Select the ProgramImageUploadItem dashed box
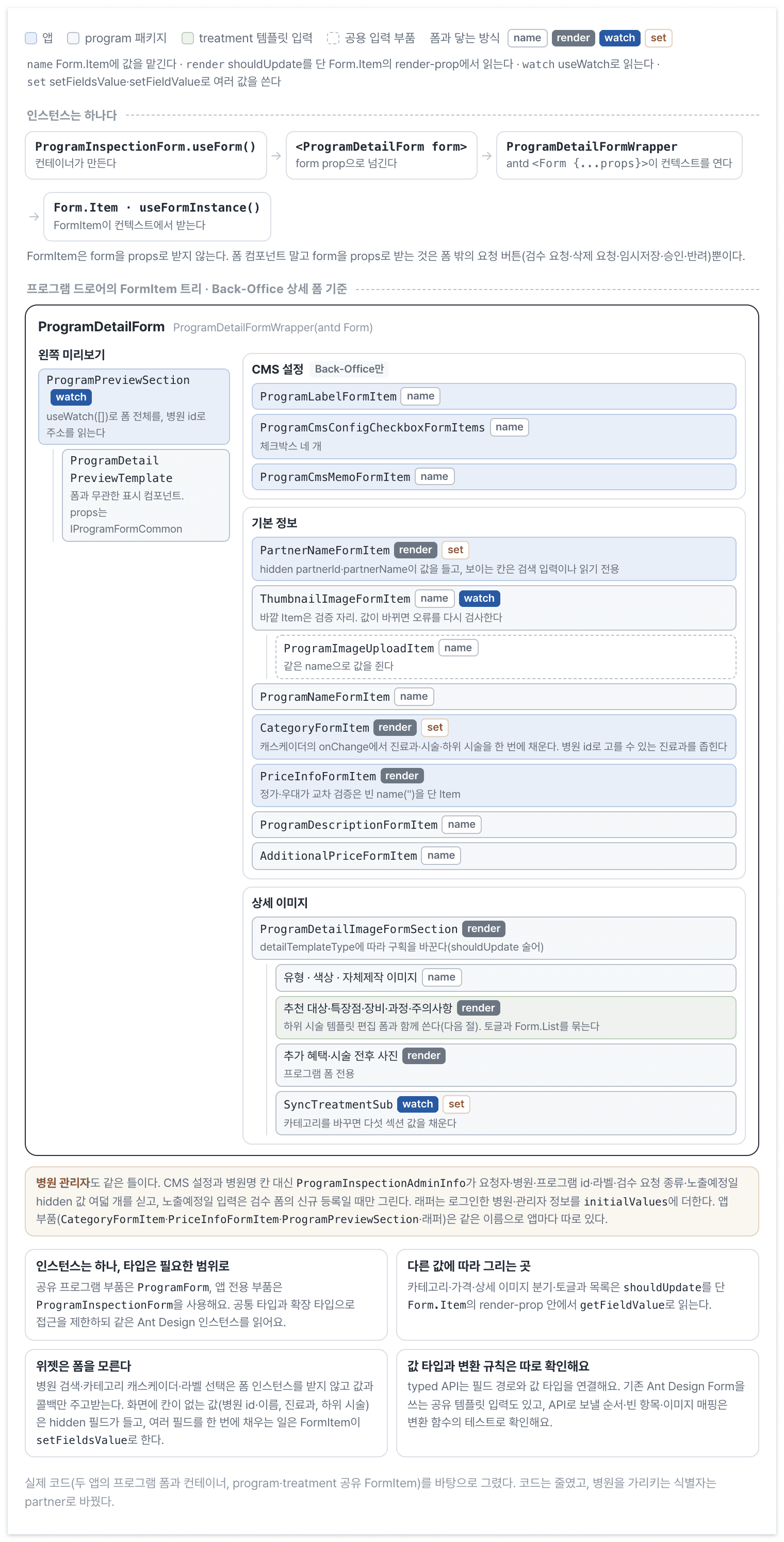This screenshot has width=784, height=1542. coord(505,656)
